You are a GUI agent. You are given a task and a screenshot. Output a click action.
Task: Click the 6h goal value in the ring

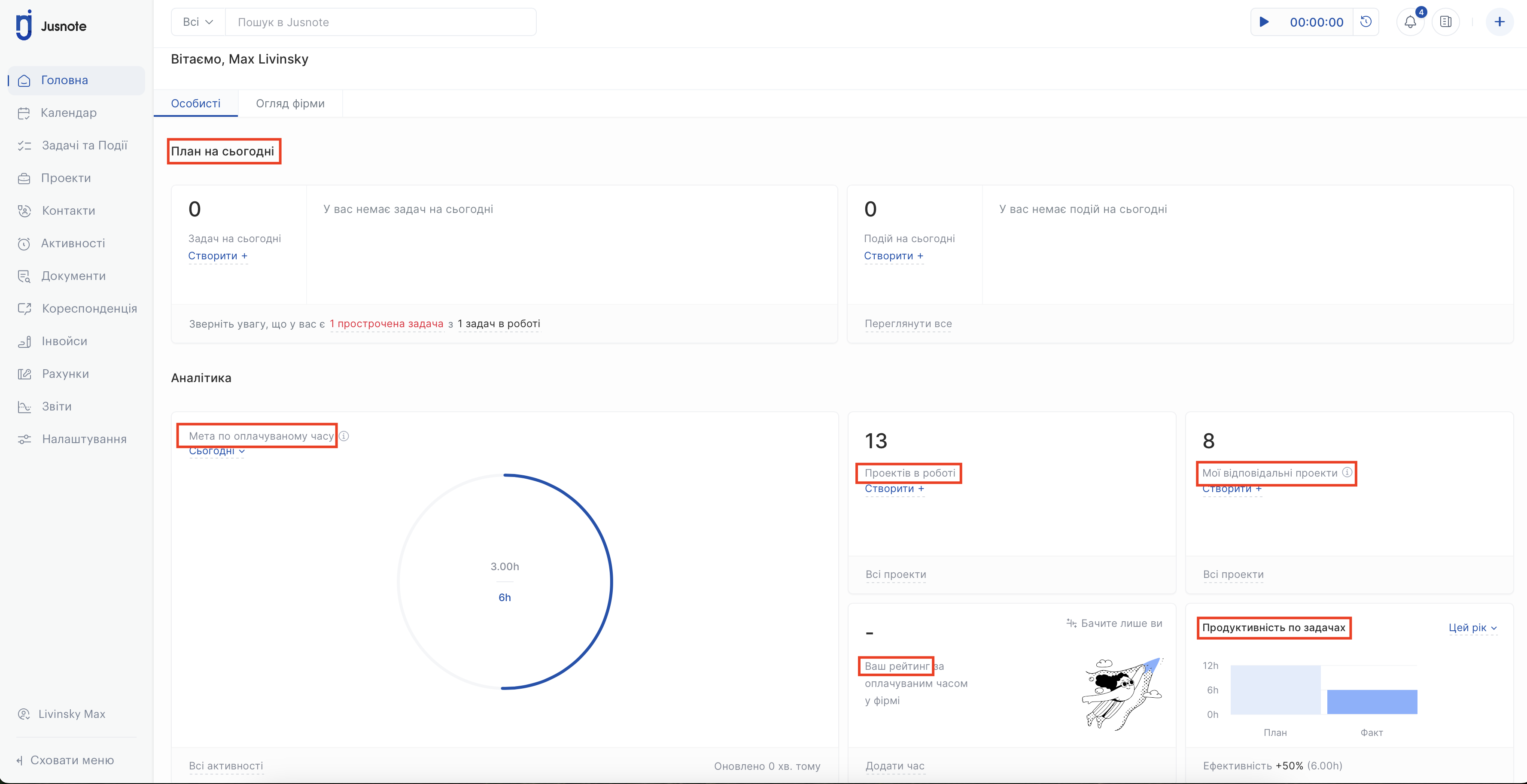coord(505,597)
